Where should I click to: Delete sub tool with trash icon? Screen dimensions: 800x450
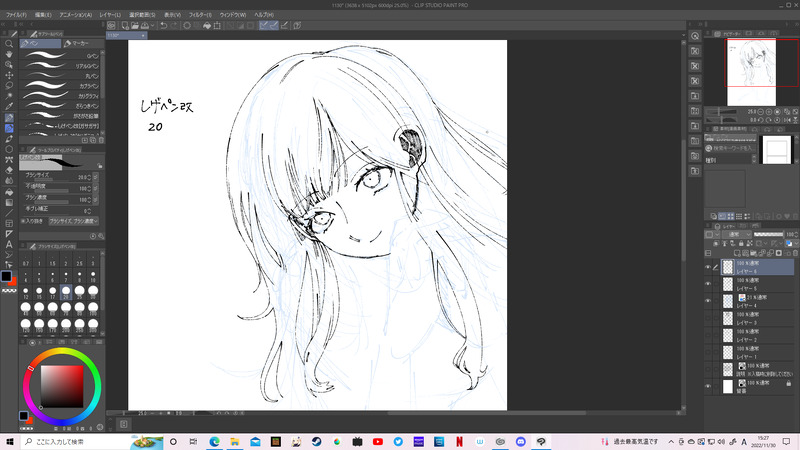click(101, 140)
